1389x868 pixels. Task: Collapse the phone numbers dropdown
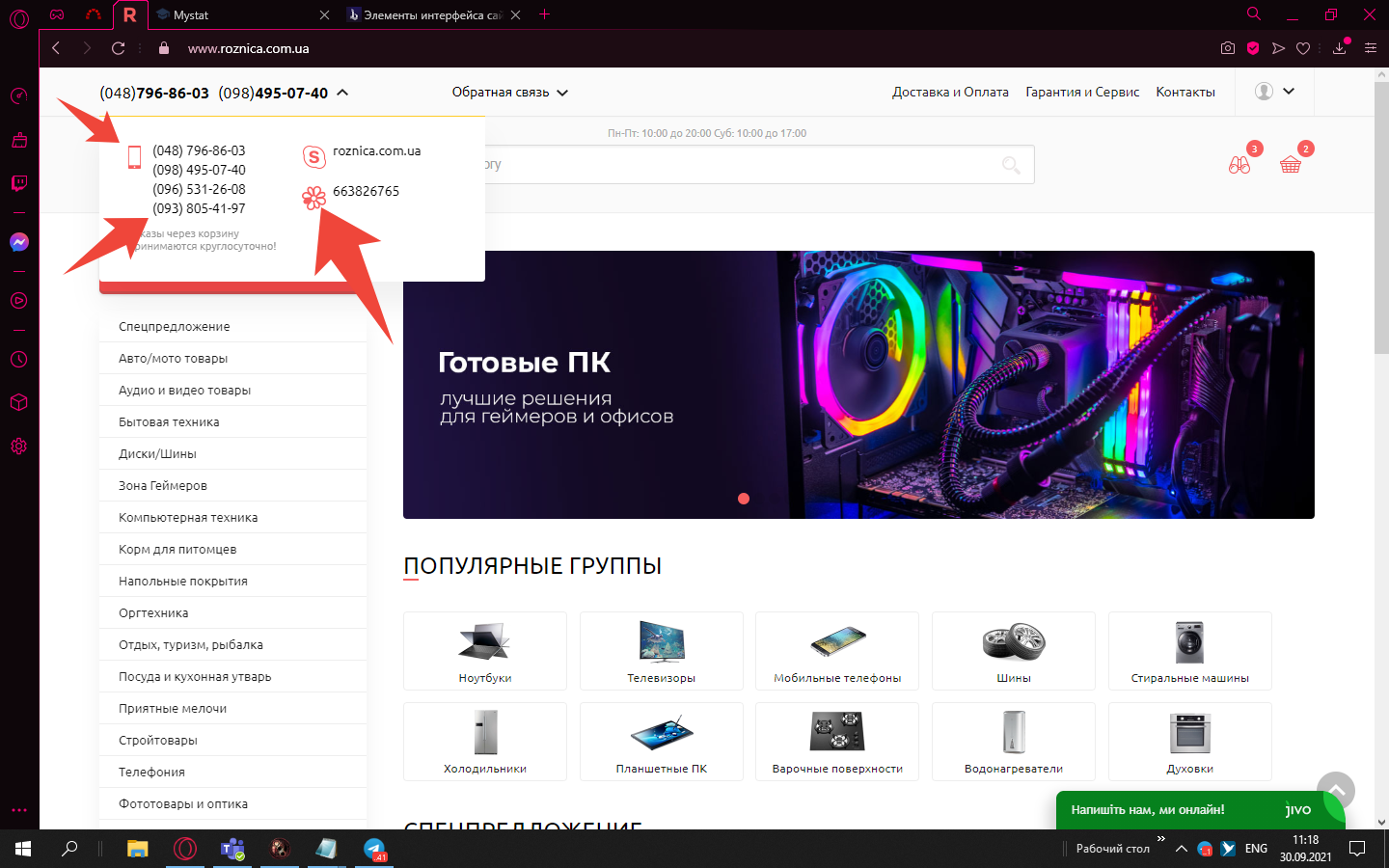[342, 93]
